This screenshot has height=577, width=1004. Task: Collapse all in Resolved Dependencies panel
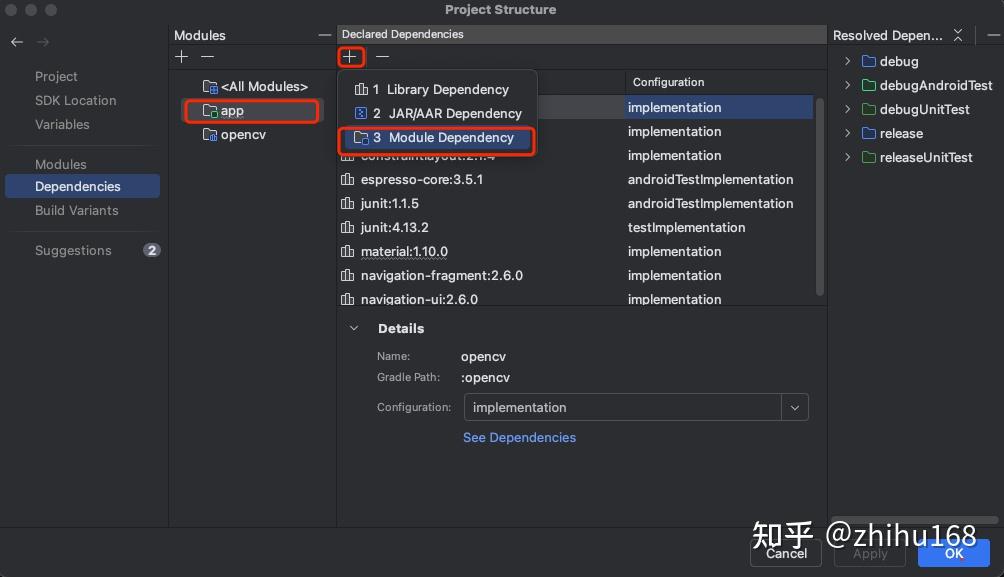958,35
